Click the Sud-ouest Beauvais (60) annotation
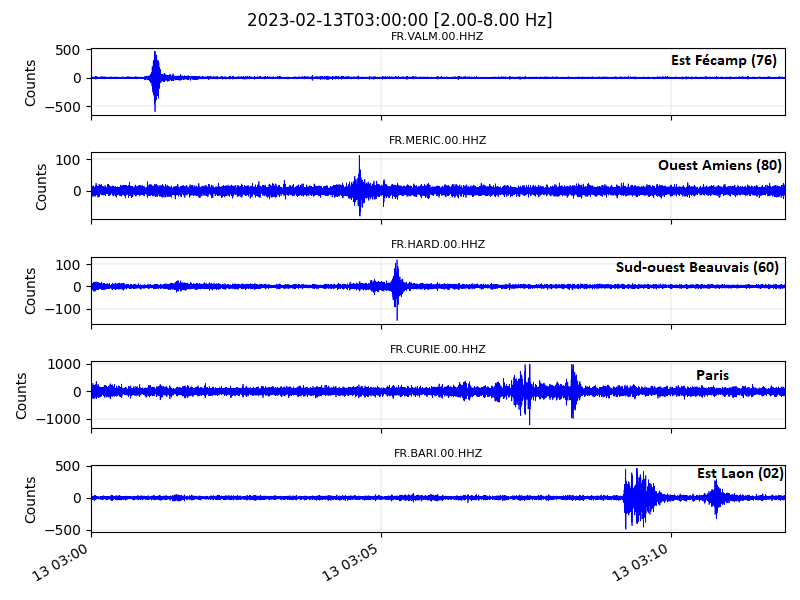 click(x=697, y=267)
